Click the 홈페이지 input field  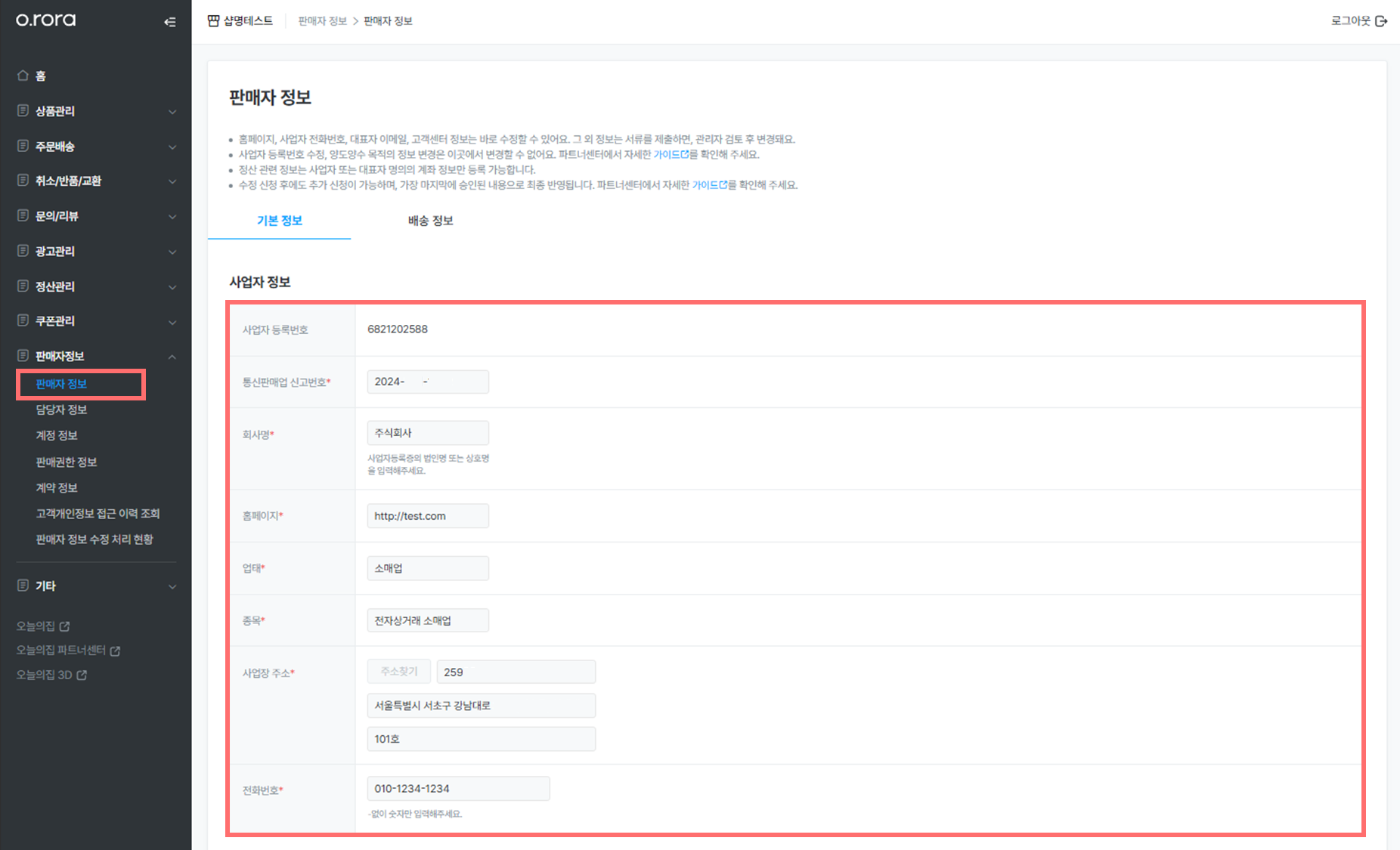[428, 516]
